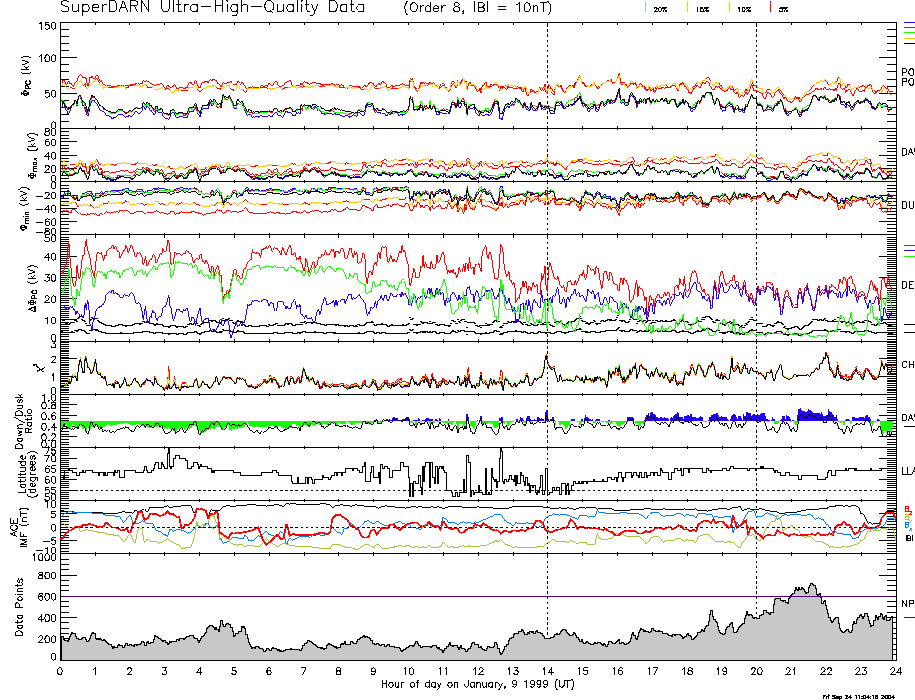This screenshot has height=700, width=915.
Task: Select the 10% legend entry
Action: (x=743, y=9)
